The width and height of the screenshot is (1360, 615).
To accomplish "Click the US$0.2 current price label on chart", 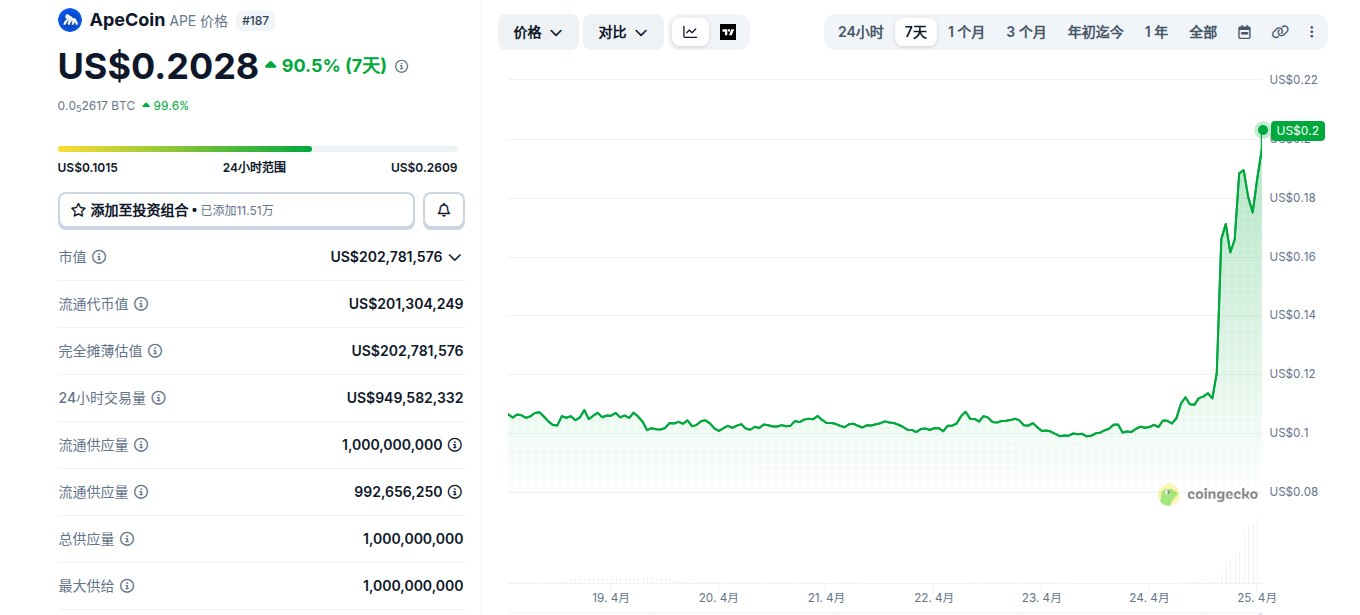I will coord(1298,130).
